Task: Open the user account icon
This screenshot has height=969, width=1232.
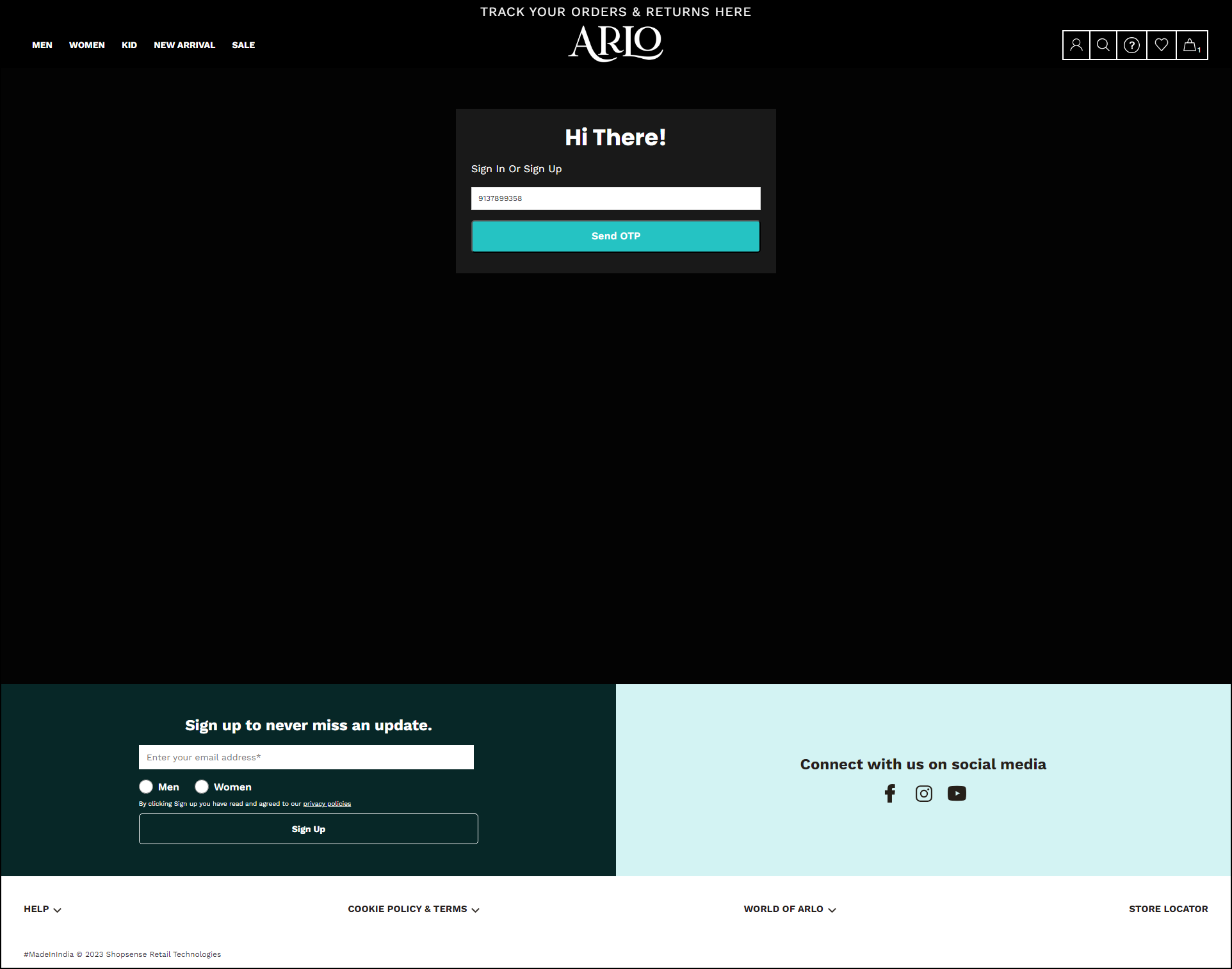Action: click(1076, 45)
